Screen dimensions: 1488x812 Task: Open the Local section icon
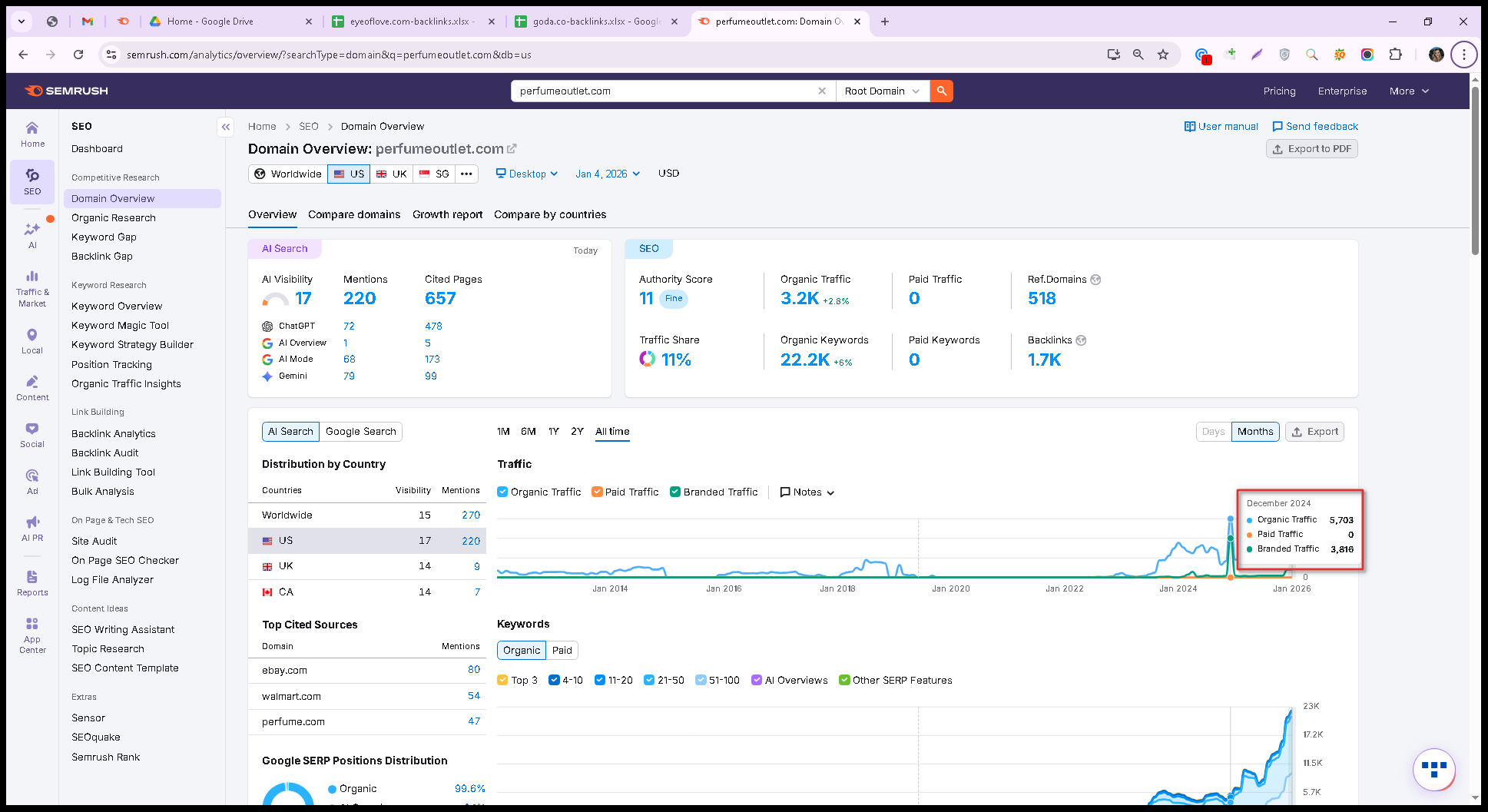coord(32,340)
